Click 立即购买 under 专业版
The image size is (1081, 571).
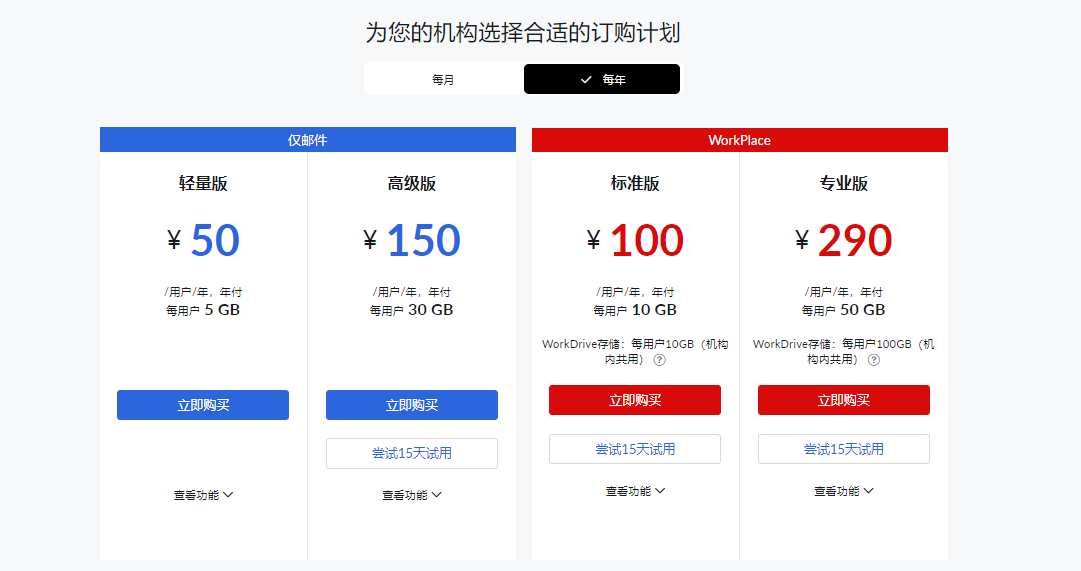pyautogui.click(x=844, y=400)
